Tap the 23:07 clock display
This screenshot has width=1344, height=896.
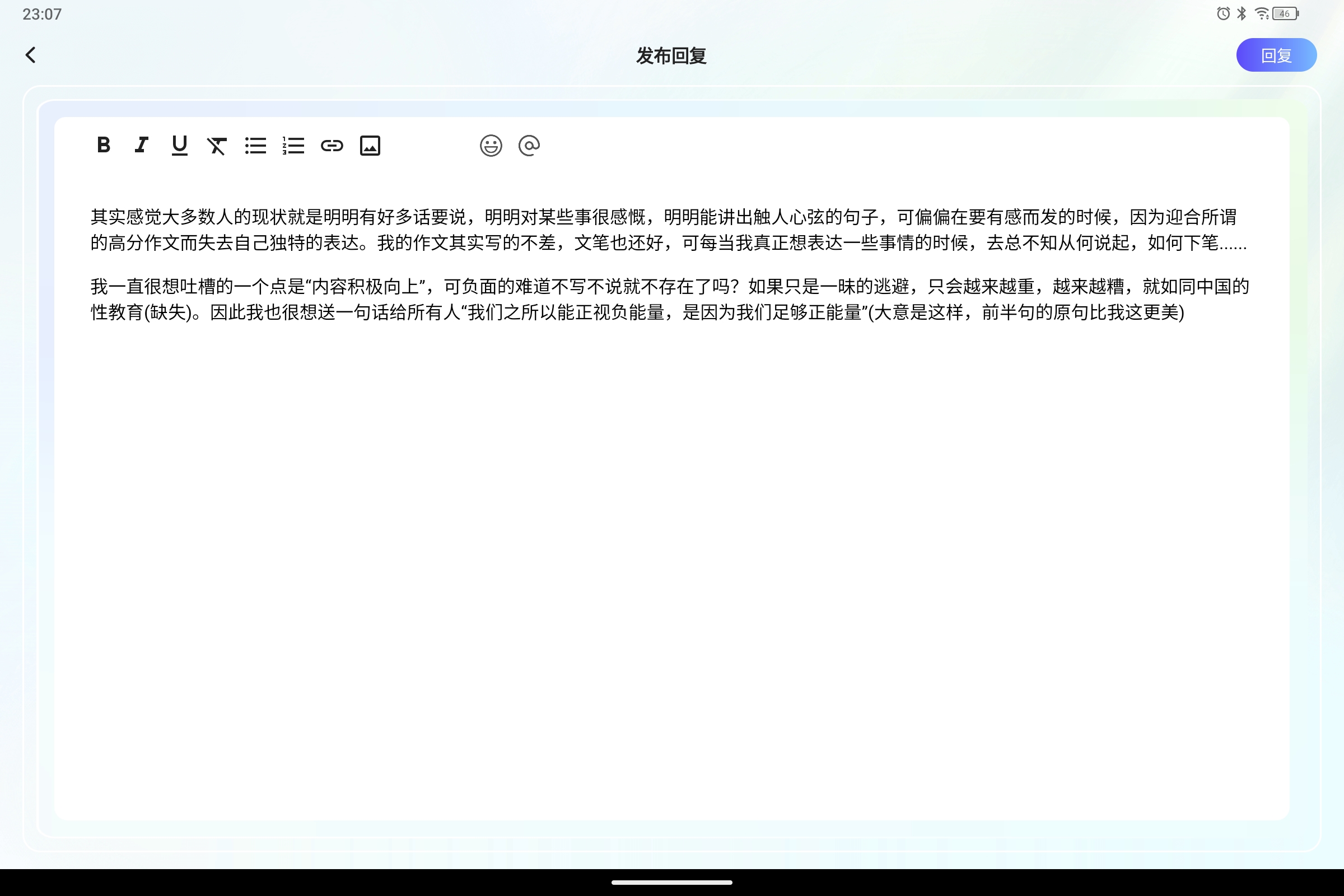[43, 13]
